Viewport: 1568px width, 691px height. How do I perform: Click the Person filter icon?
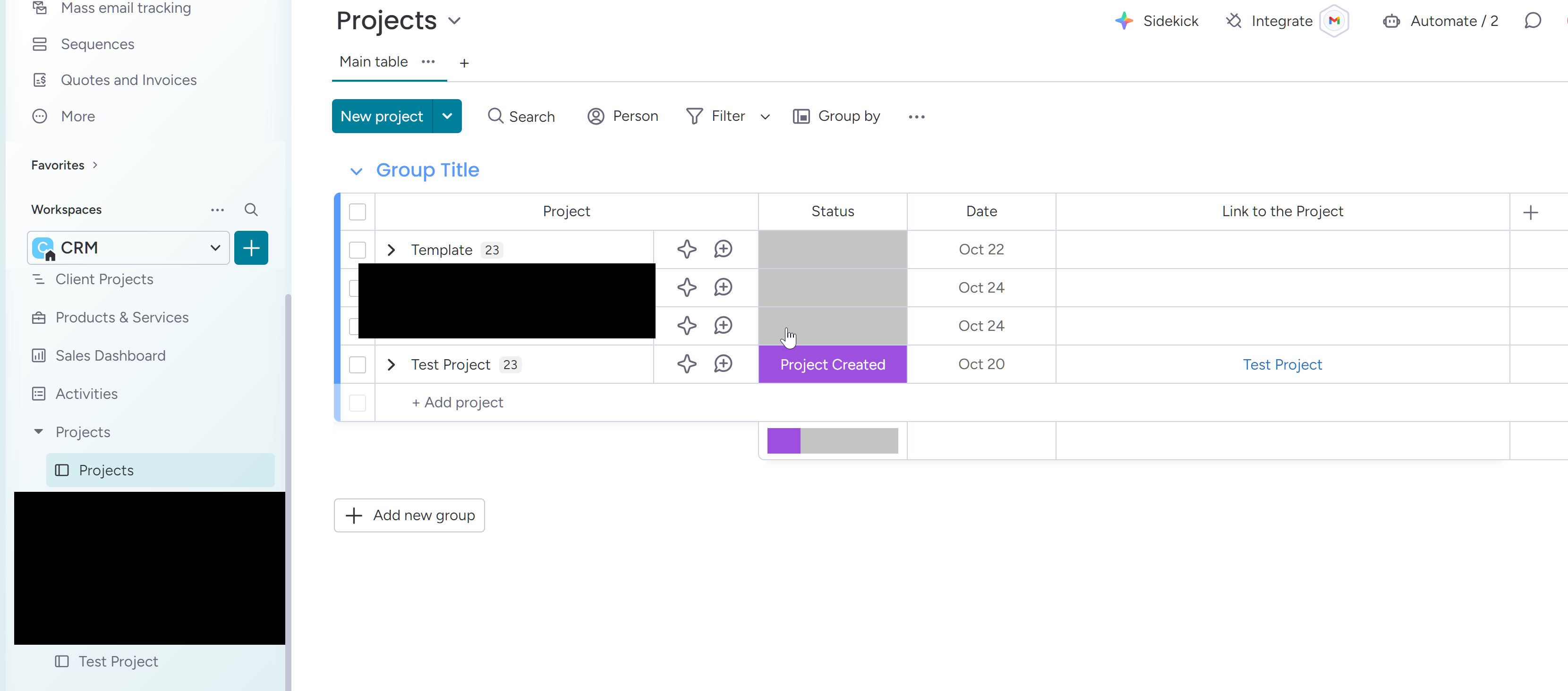(596, 116)
